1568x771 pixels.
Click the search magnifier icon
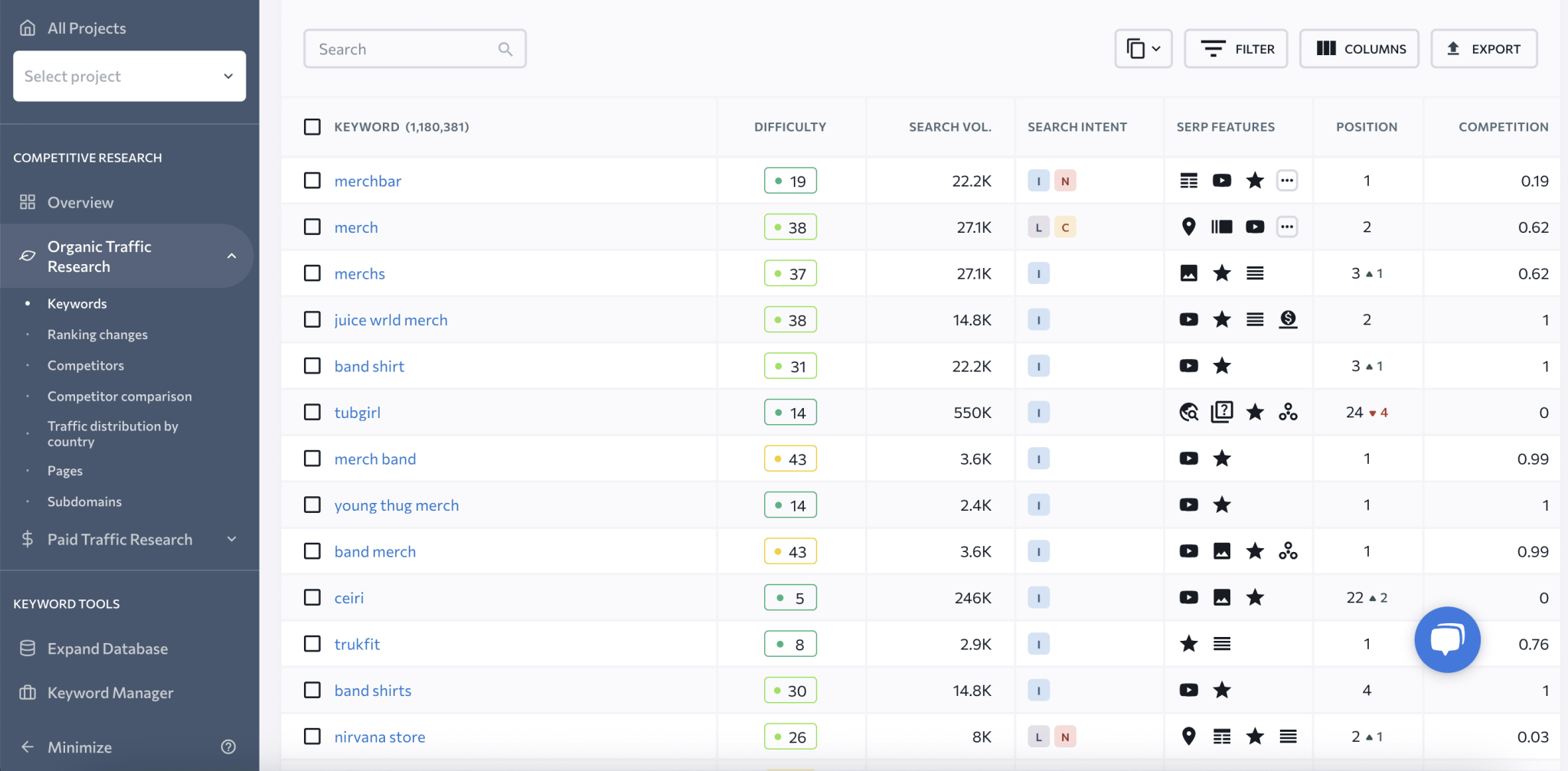[x=505, y=49]
